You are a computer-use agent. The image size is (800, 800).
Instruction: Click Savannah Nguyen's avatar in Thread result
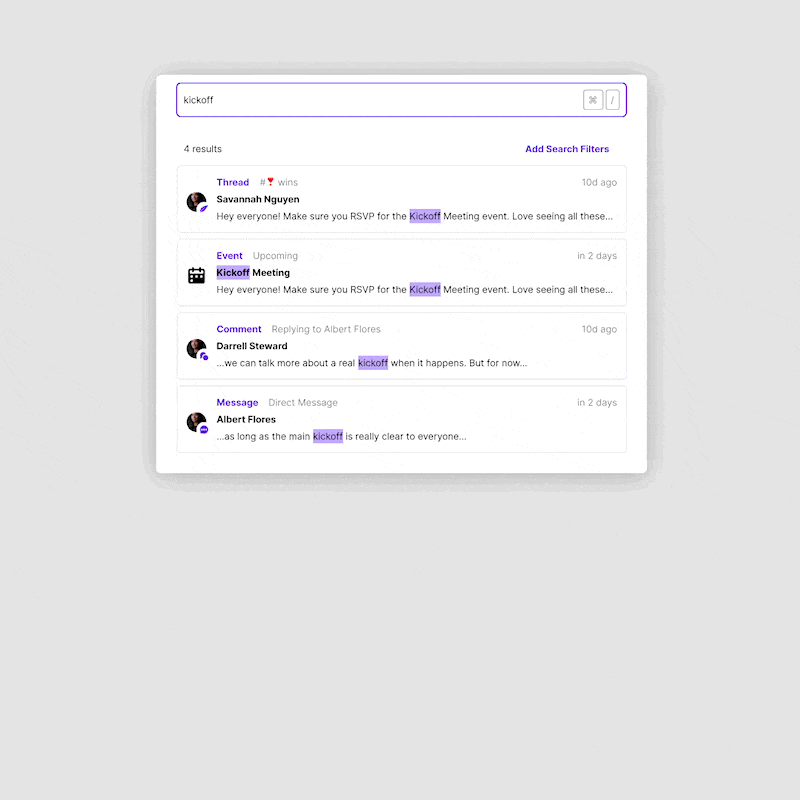tap(197, 202)
